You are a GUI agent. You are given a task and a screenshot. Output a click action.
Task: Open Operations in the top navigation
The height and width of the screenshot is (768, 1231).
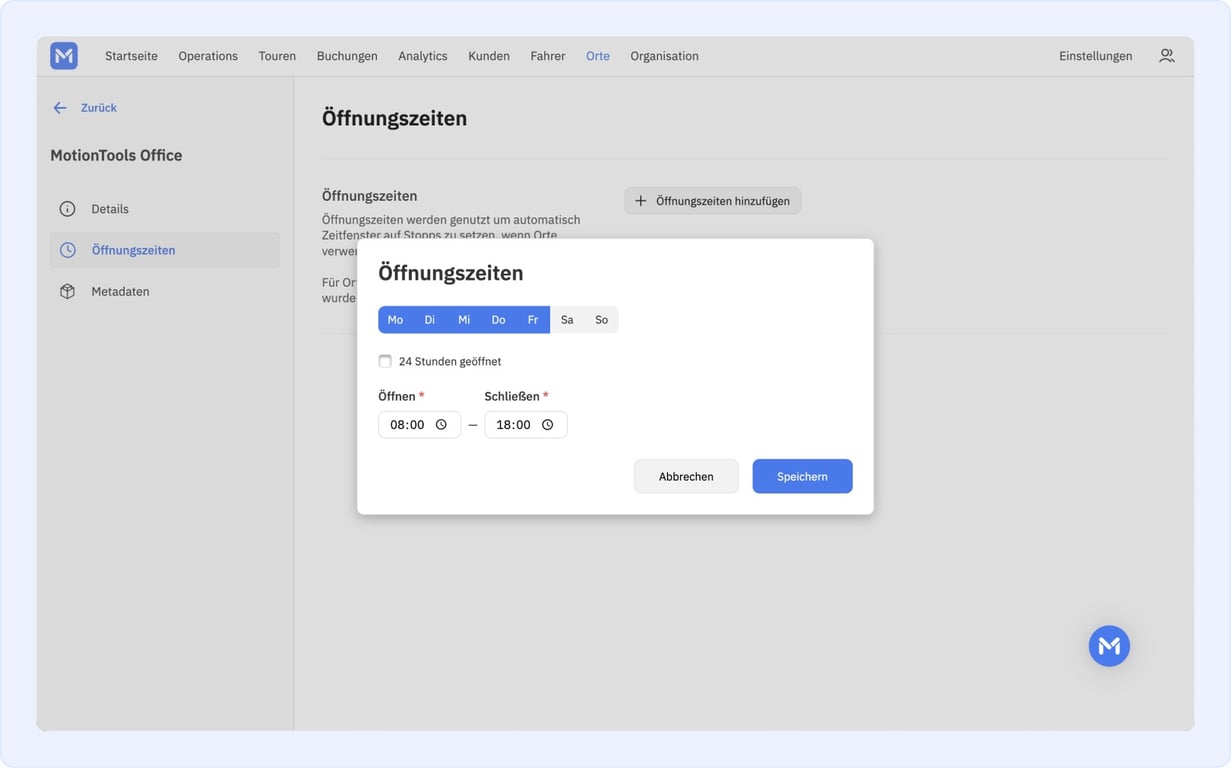click(x=208, y=56)
